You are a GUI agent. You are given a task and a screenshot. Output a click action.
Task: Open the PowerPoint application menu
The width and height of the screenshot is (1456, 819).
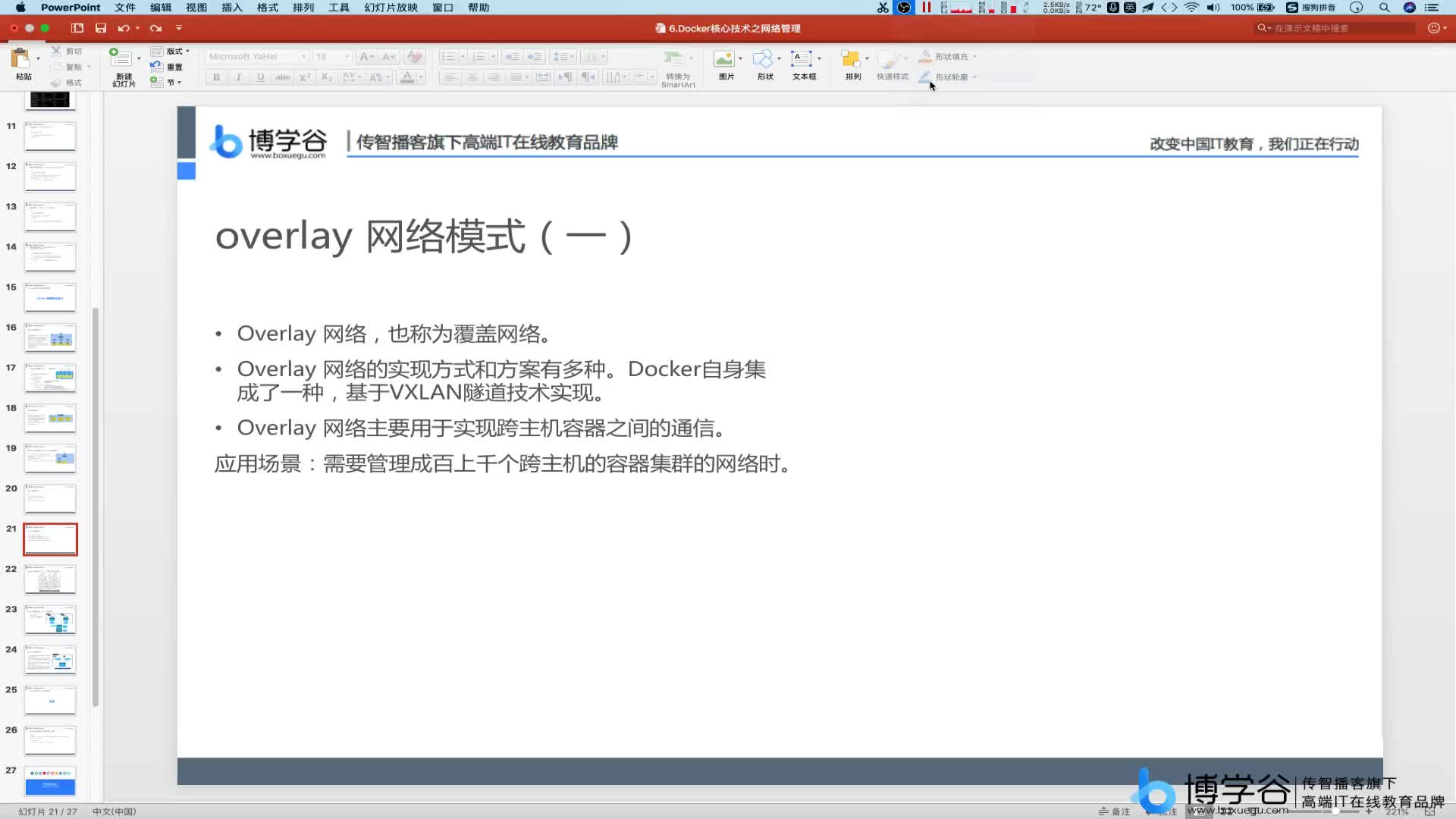(x=71, y=8)
